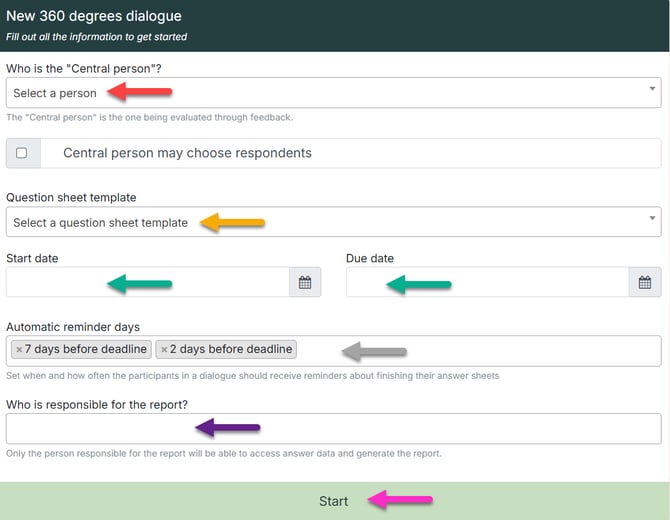
Task: Remove the 7 days before deadline reminder
Action: [x=19, y=350]
